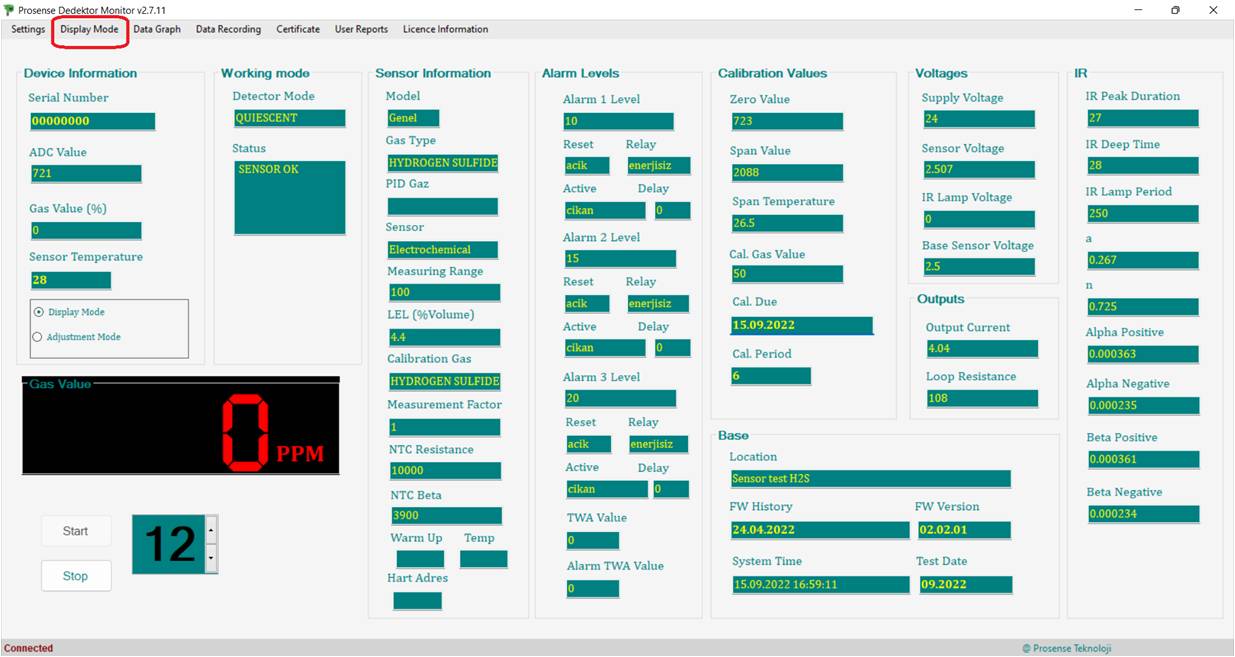
Task: Open the Licence Information menu
Action: tap(445, 29)
